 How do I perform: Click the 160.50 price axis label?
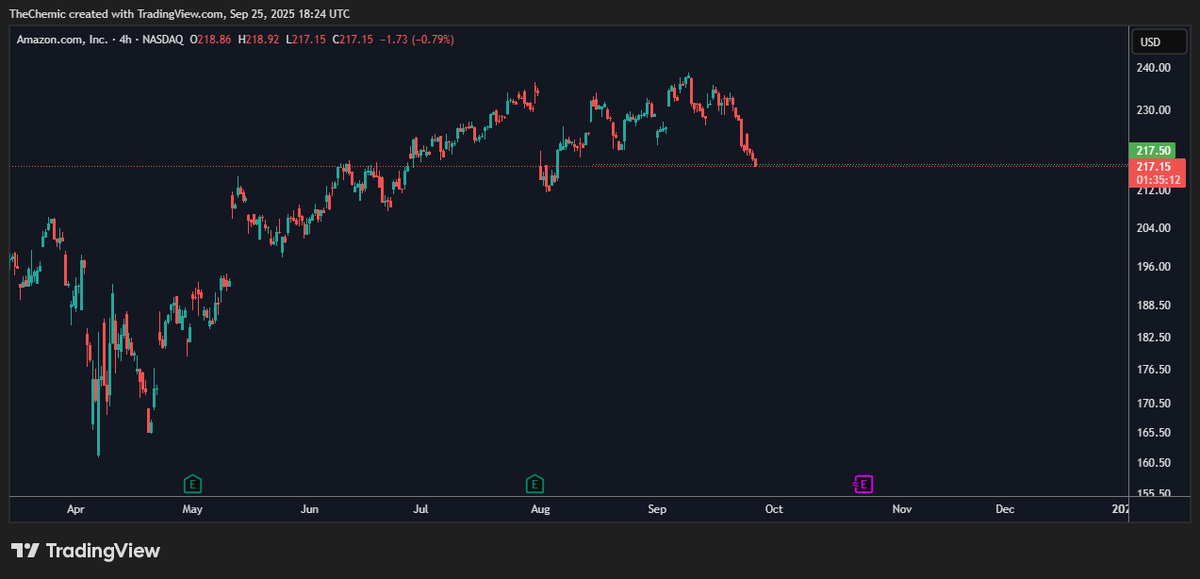[x=1154, y=462]
